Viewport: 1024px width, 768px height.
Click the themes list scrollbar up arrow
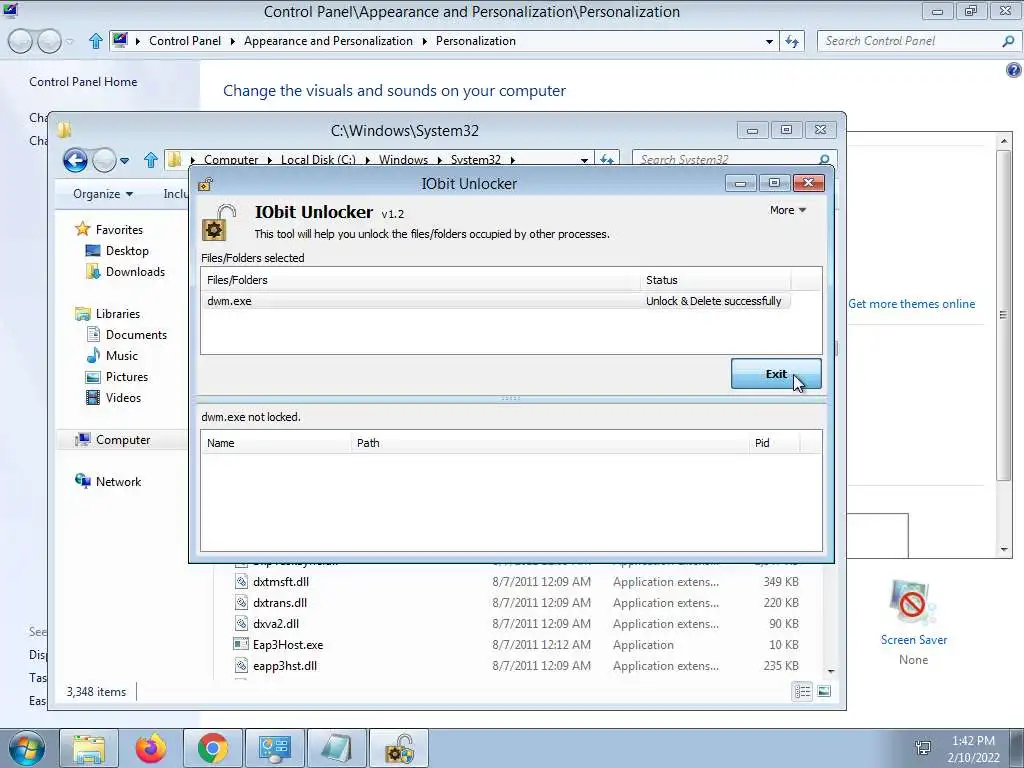pos(1004,141)
